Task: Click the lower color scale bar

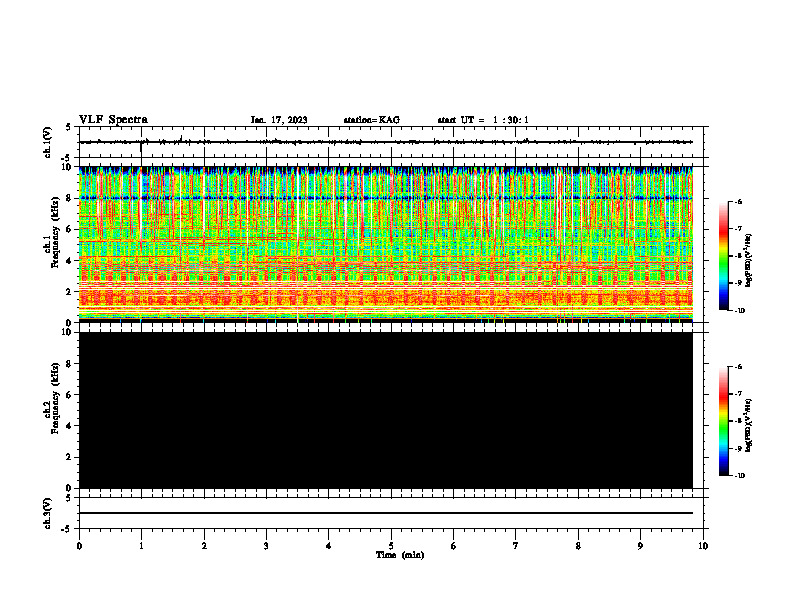Action: [723, 421]
